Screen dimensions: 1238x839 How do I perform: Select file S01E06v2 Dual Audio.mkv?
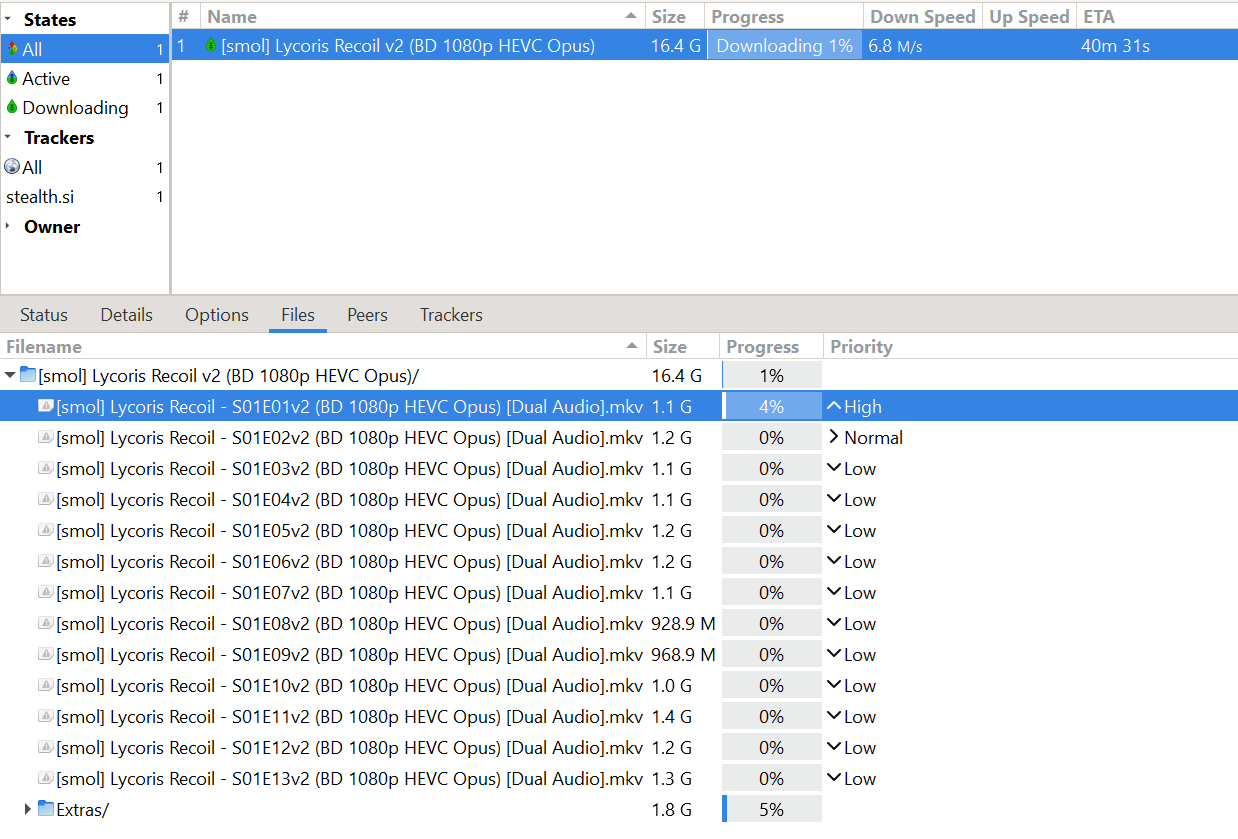pos(350,561)
